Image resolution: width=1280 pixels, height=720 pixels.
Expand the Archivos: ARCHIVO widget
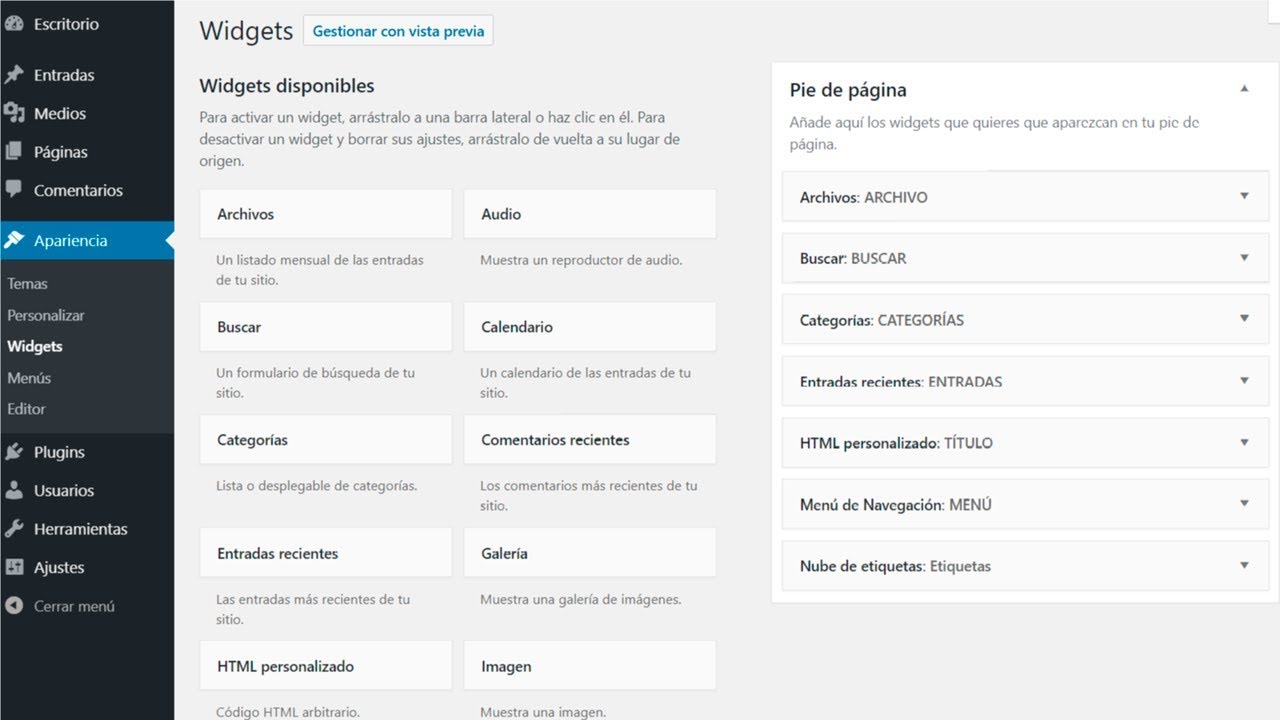coord(1244,196)
